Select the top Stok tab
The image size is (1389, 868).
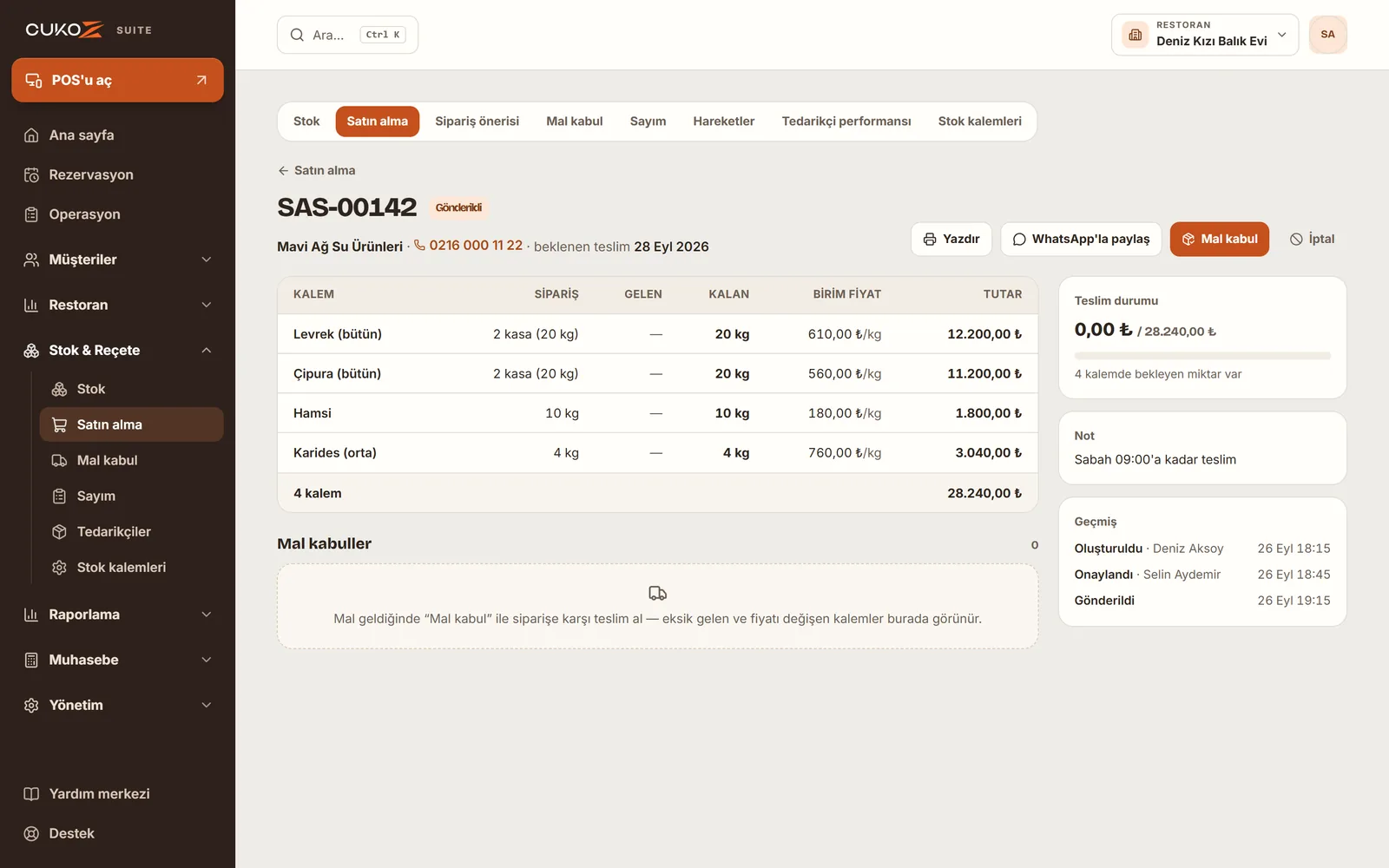click(x=306, y=122)
